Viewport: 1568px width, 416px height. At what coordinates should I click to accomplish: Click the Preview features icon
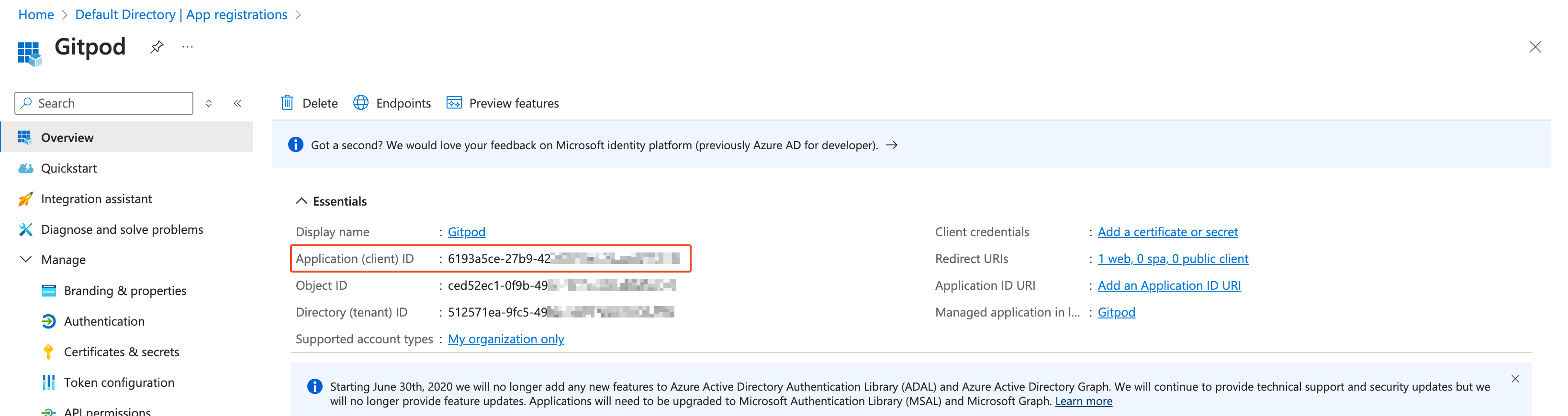454,103
